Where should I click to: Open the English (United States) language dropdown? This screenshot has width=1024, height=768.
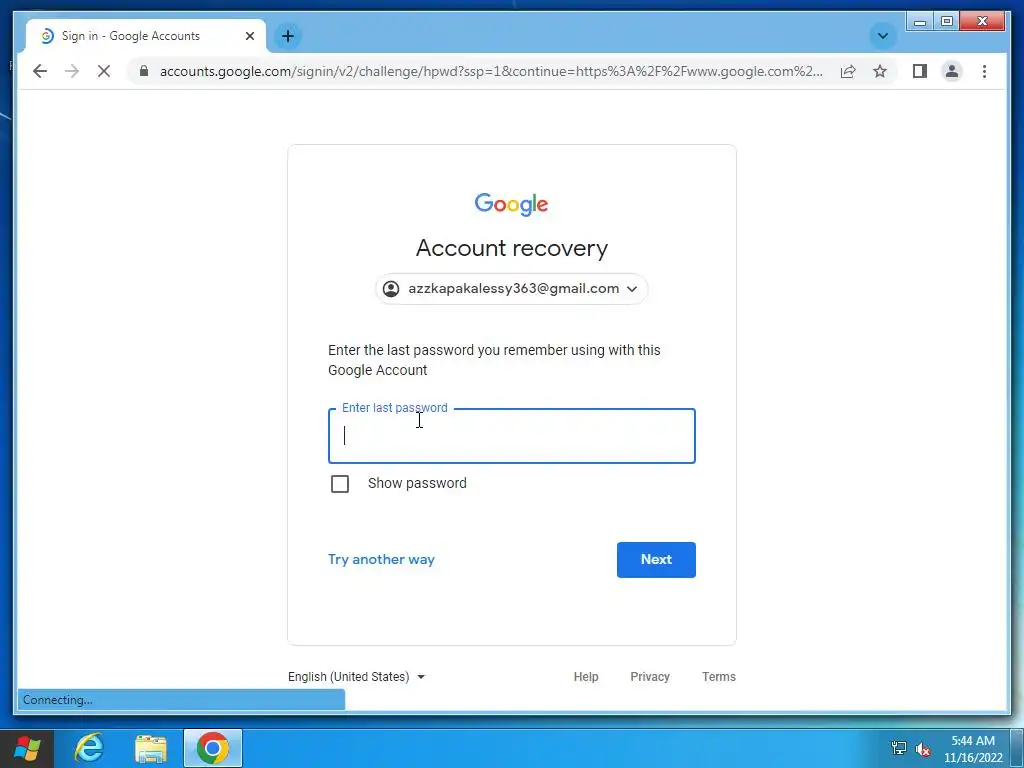357,677
